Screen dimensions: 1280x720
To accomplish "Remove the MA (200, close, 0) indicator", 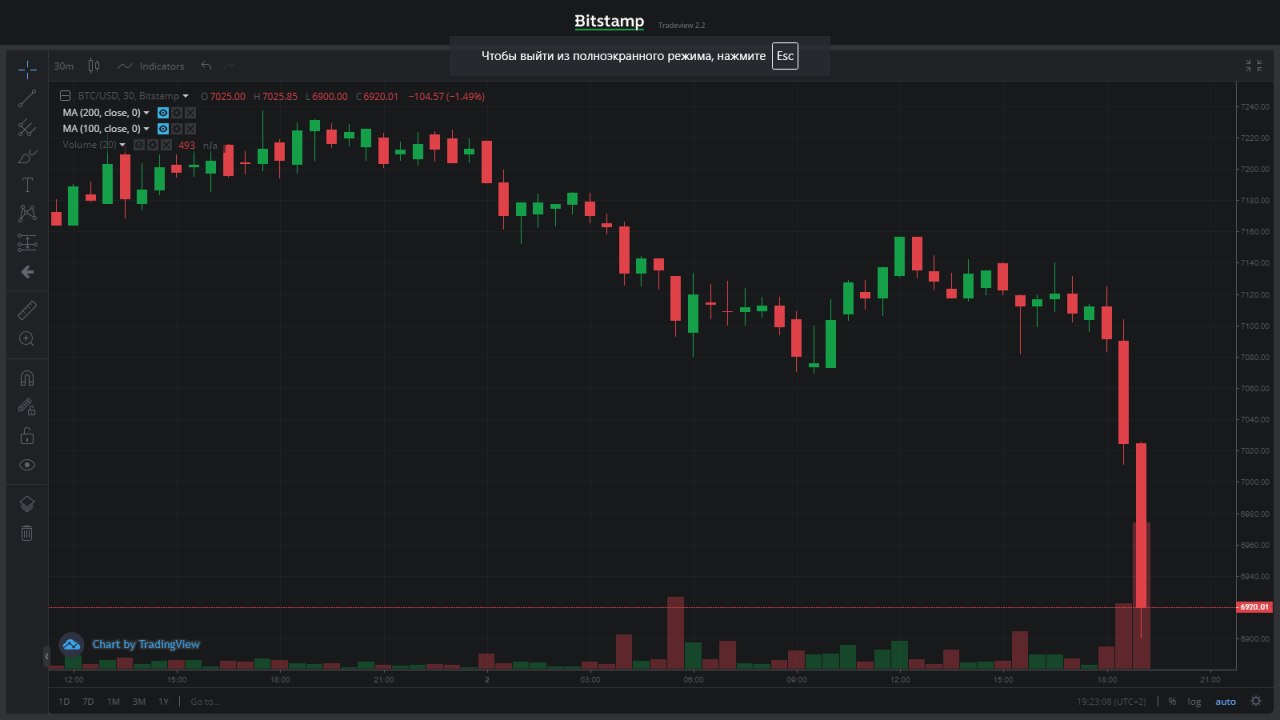I will (190, 113).
